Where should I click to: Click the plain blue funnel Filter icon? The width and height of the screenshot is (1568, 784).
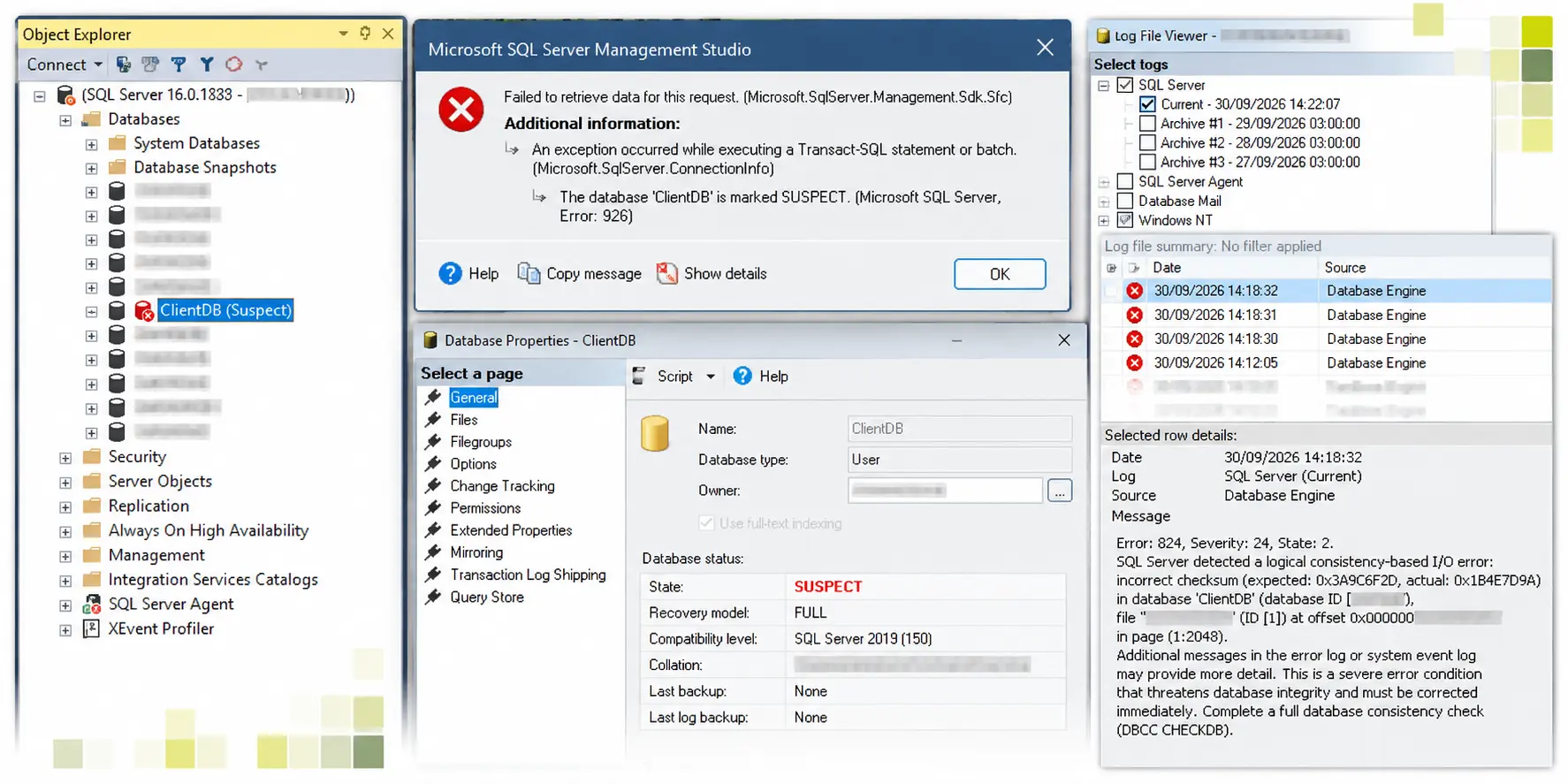coord(207,65)
